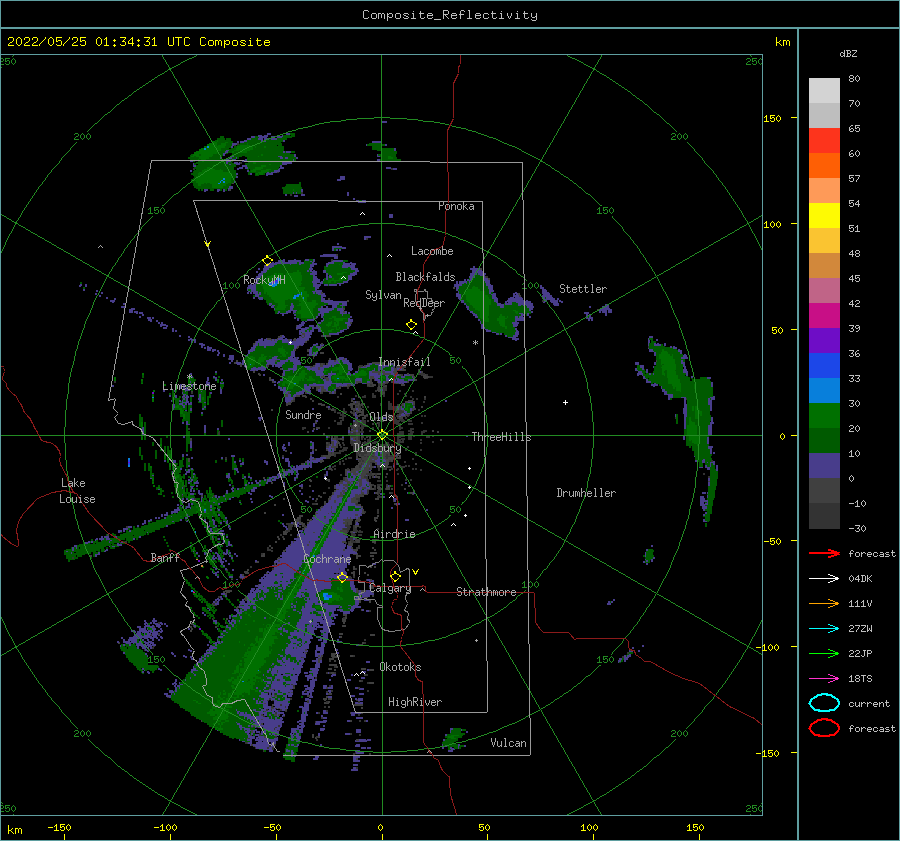Click the Limestone map label
Screen dimensions: 900x841
(x=189, y=386)
